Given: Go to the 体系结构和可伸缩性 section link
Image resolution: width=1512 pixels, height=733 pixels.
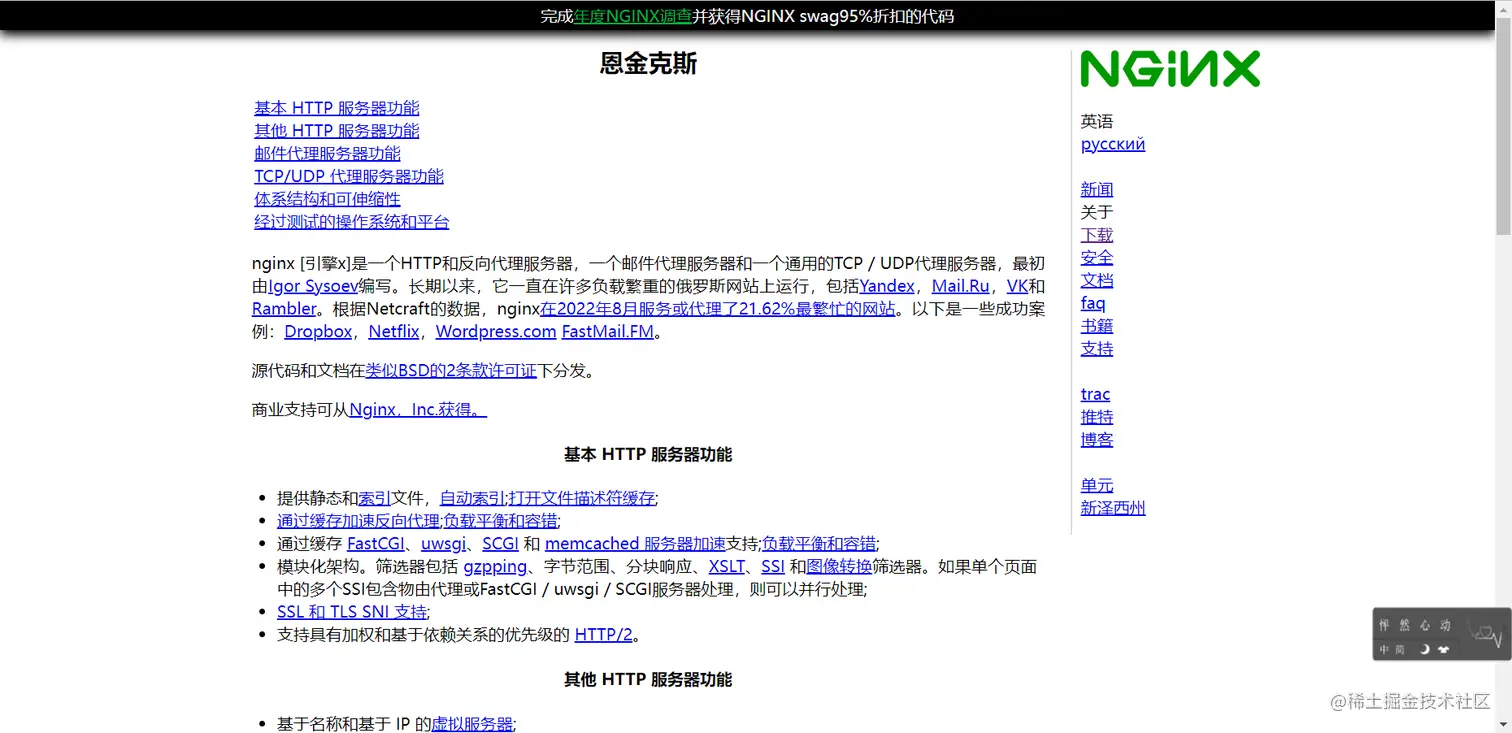Looking at the screenshot, I should tap(327, 199).
